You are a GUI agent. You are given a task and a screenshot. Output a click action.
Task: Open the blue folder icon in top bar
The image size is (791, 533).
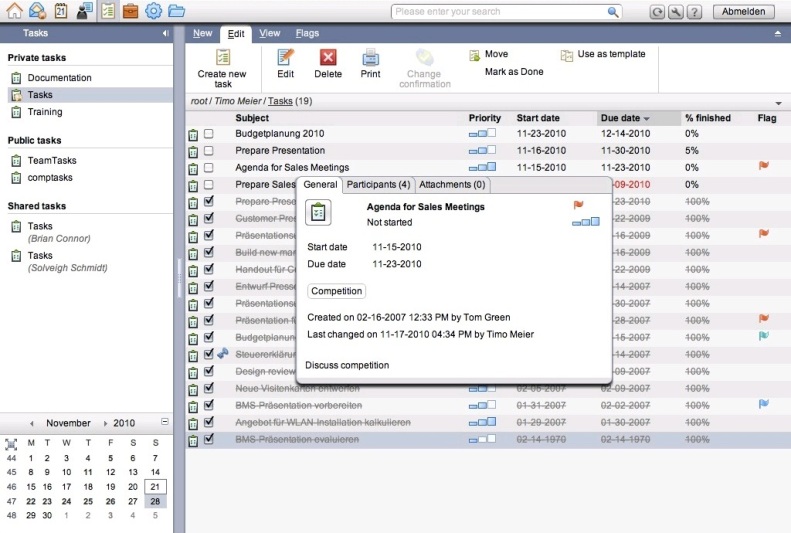(177, 11)
